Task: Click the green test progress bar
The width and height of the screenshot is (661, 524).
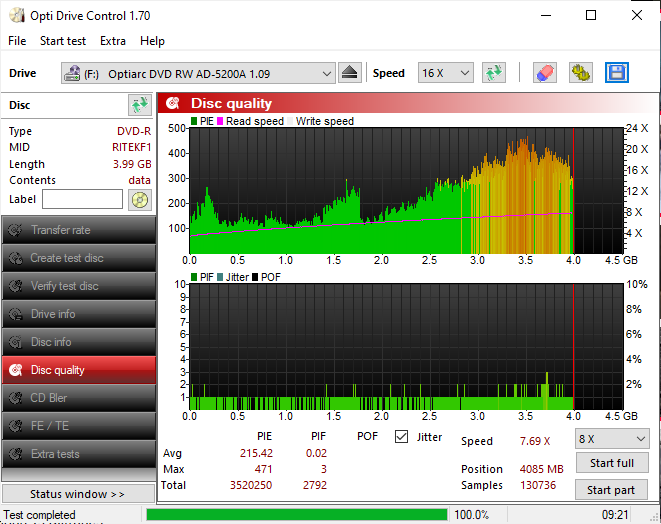Action: tap(297, 515)
